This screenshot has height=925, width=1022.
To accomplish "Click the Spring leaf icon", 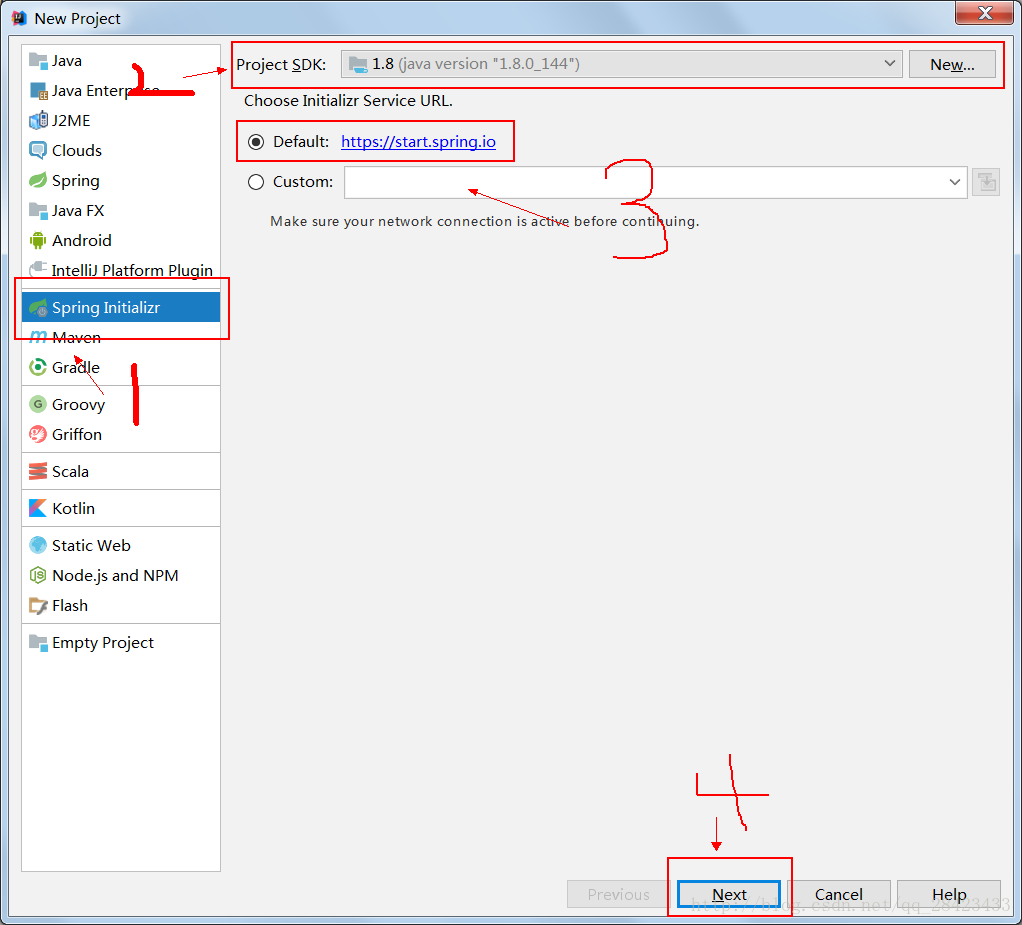I will coord(38,181).
